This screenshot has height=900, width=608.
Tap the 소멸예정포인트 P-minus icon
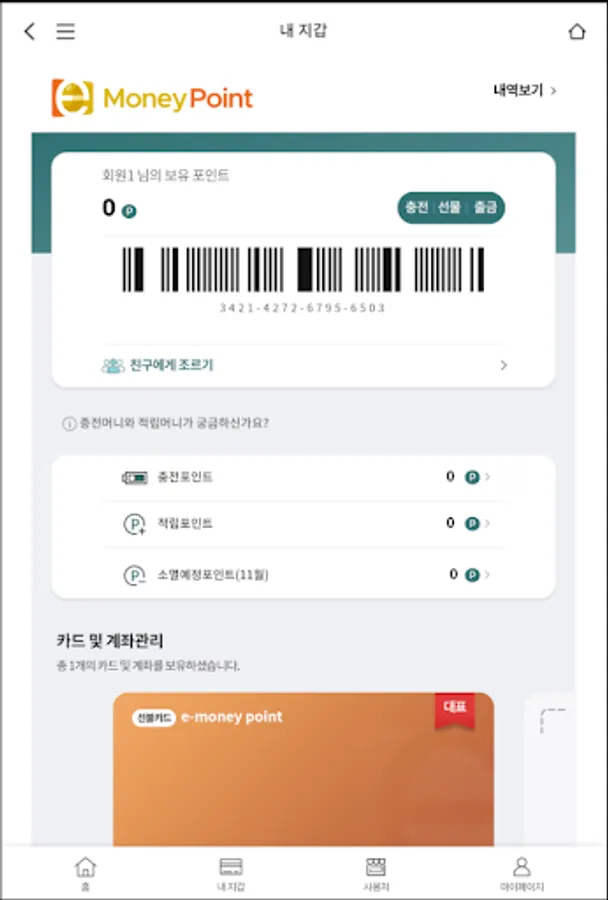135,575
